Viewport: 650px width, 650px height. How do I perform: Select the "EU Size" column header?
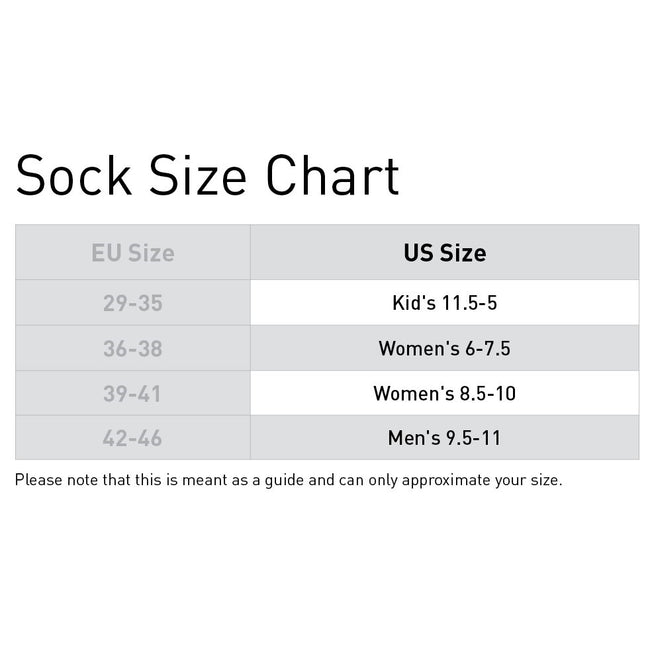coord(132,253)
